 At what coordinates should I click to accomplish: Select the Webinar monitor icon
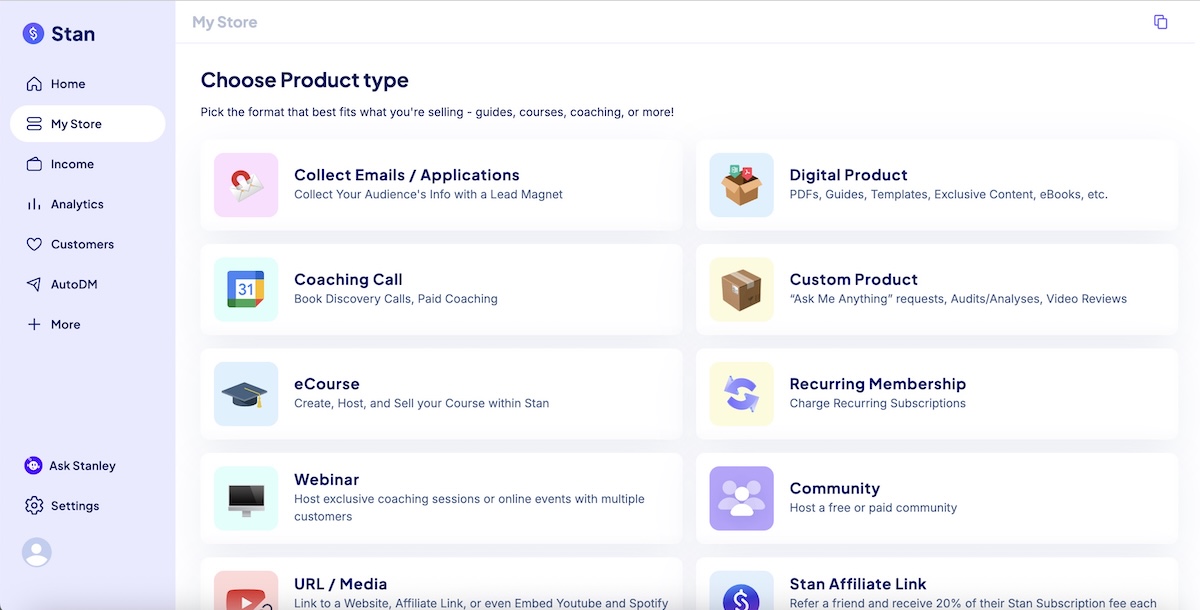[246, 498]
